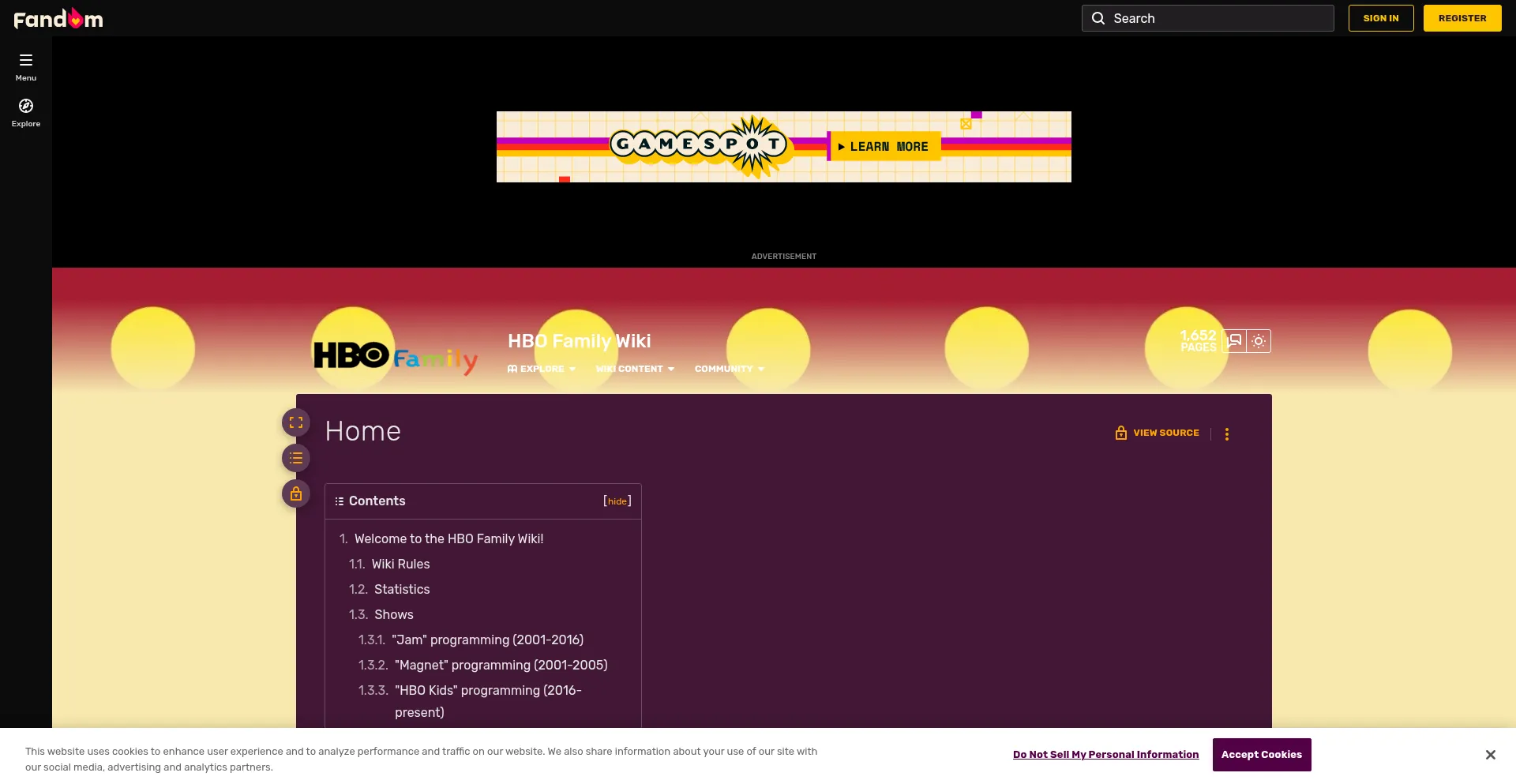Open "HBO Kids" programming section link
The width and height of the screenshot is (1516, 784).
[x=488, y=701]
